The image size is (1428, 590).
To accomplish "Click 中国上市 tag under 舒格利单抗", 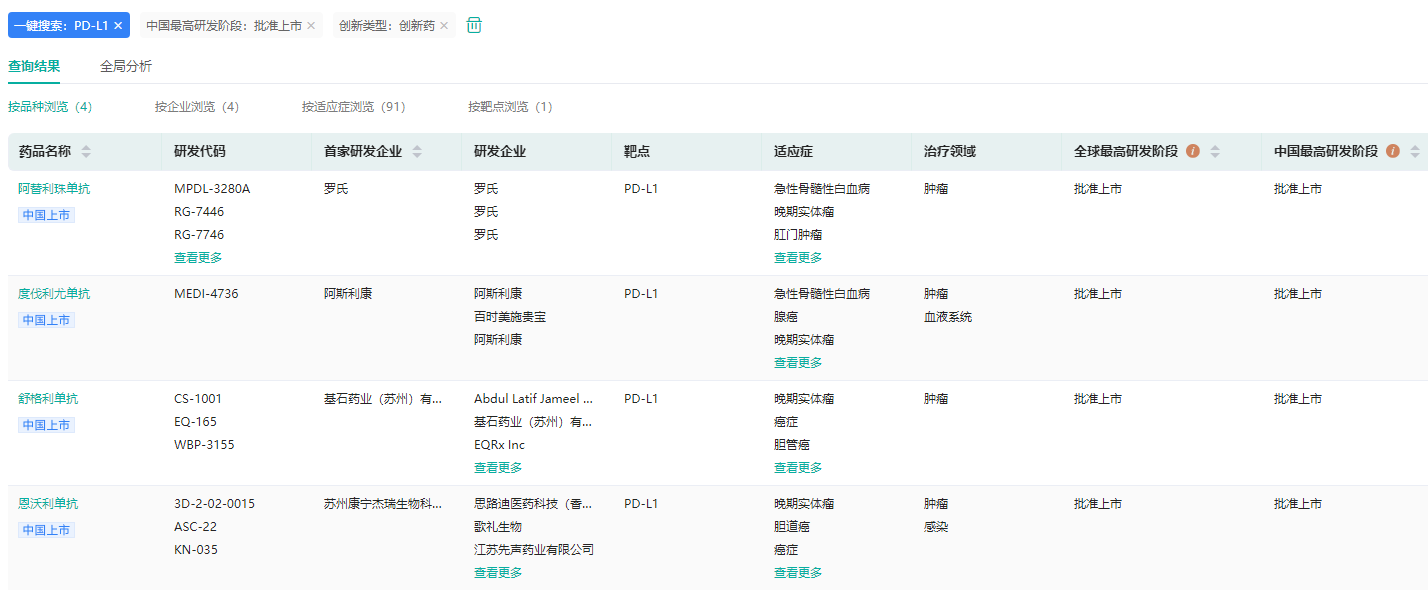I will (46, 425).
